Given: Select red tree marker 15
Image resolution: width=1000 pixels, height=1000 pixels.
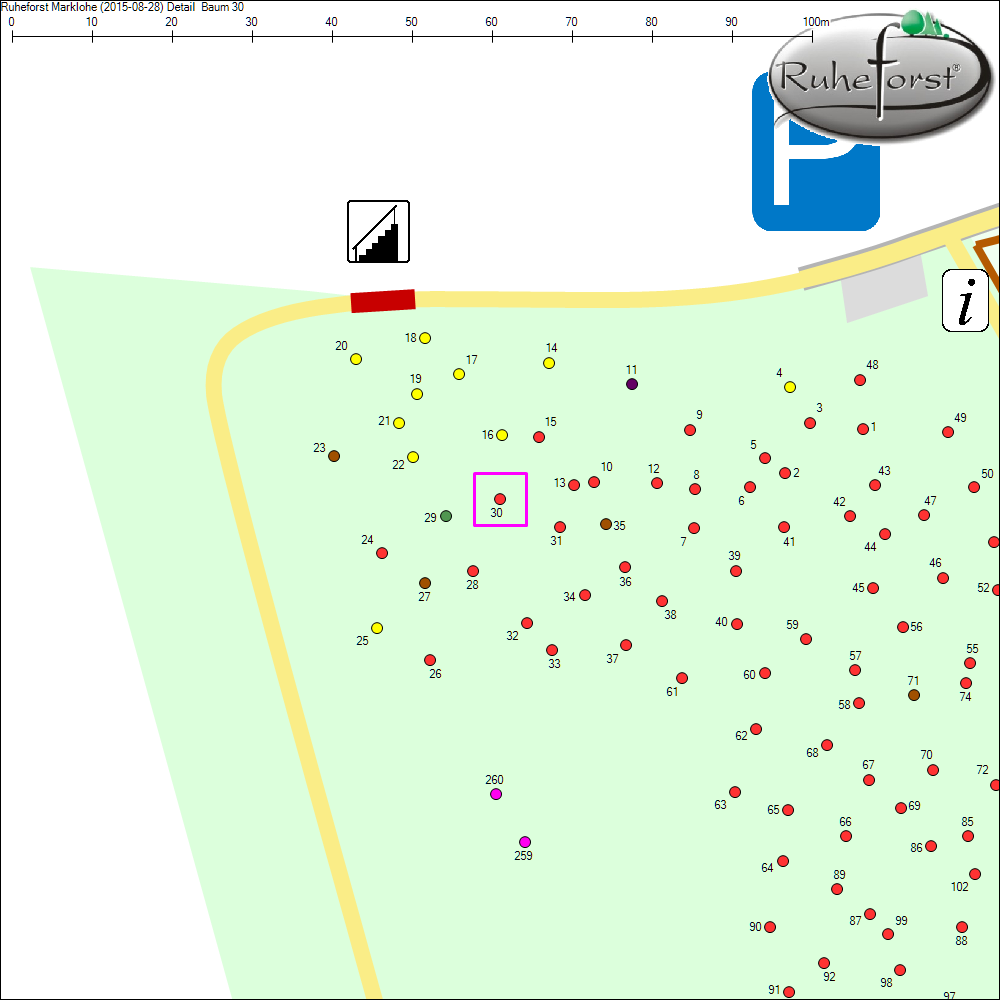Looking at the screenshot, I should tap(539, 437).
